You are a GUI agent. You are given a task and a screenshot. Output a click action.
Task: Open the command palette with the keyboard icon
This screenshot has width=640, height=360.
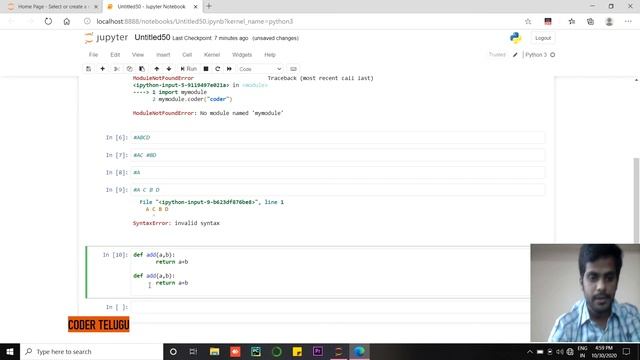click(293, 69)
